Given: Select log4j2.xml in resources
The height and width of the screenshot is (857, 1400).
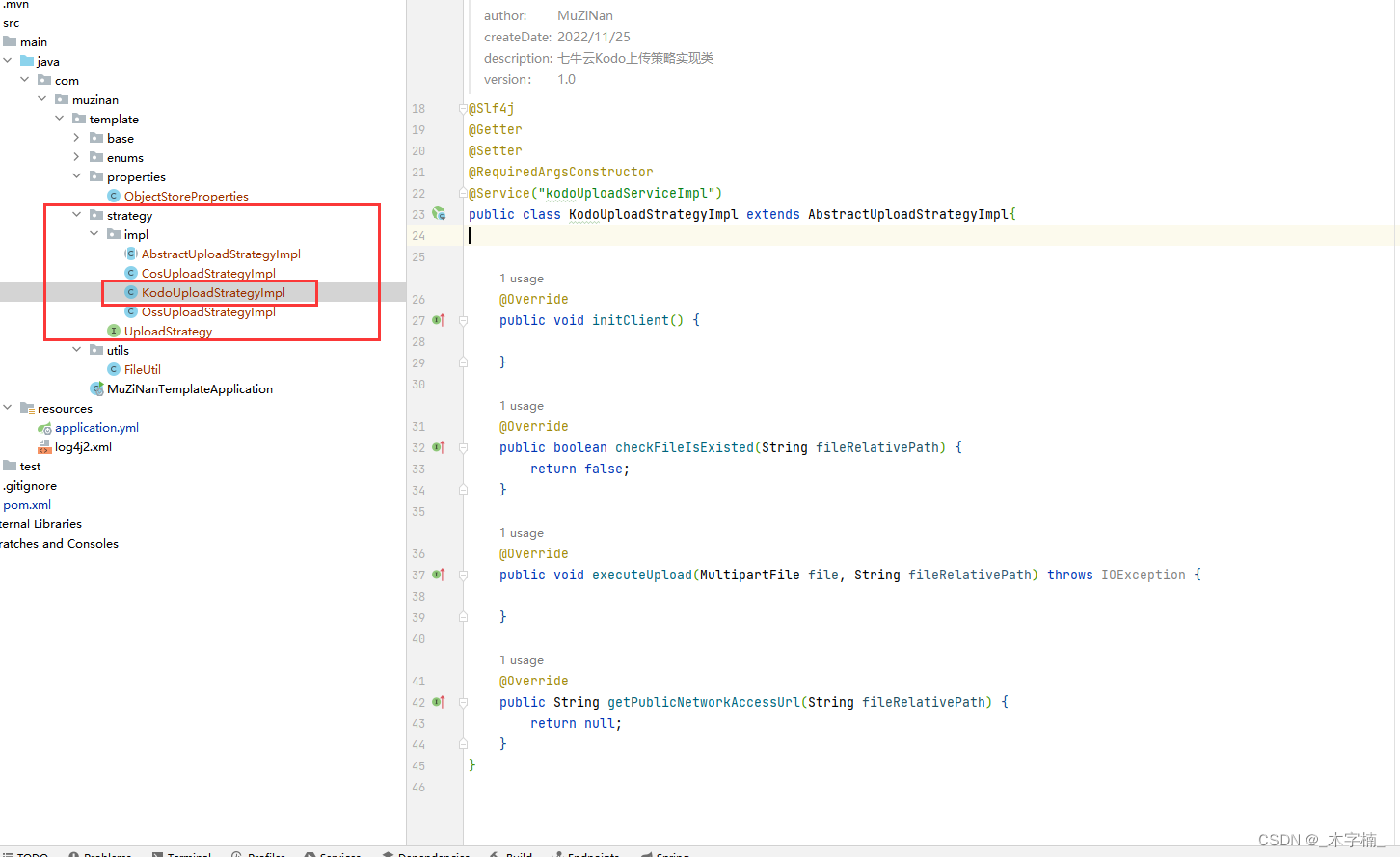Looking at the screenshot, I should [83, 446].
